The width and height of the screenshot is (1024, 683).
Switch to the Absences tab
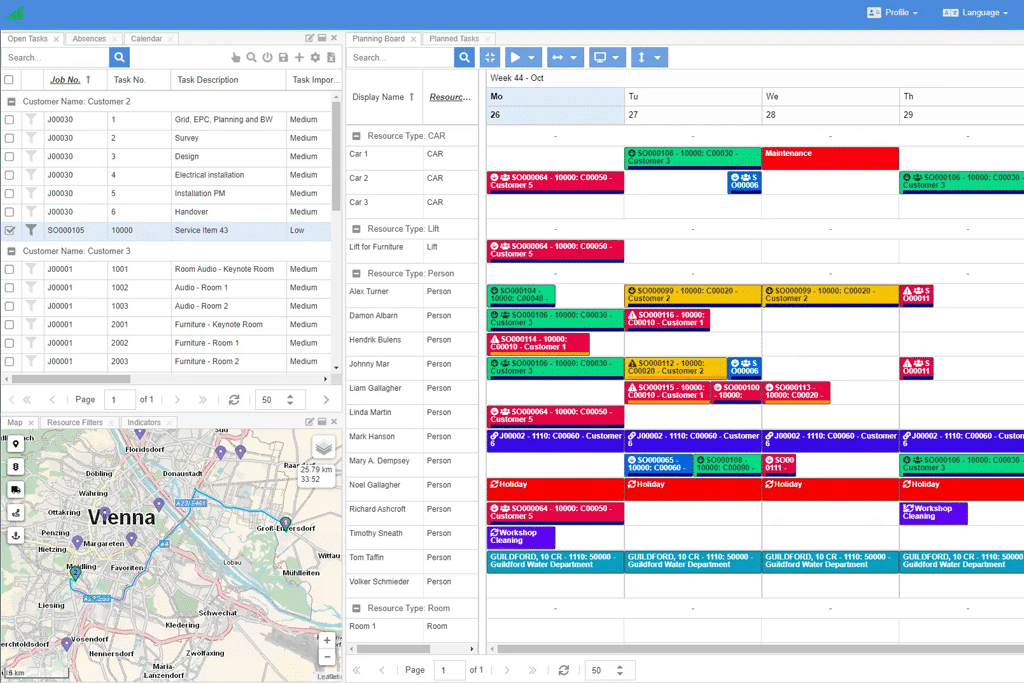point(89,39)
